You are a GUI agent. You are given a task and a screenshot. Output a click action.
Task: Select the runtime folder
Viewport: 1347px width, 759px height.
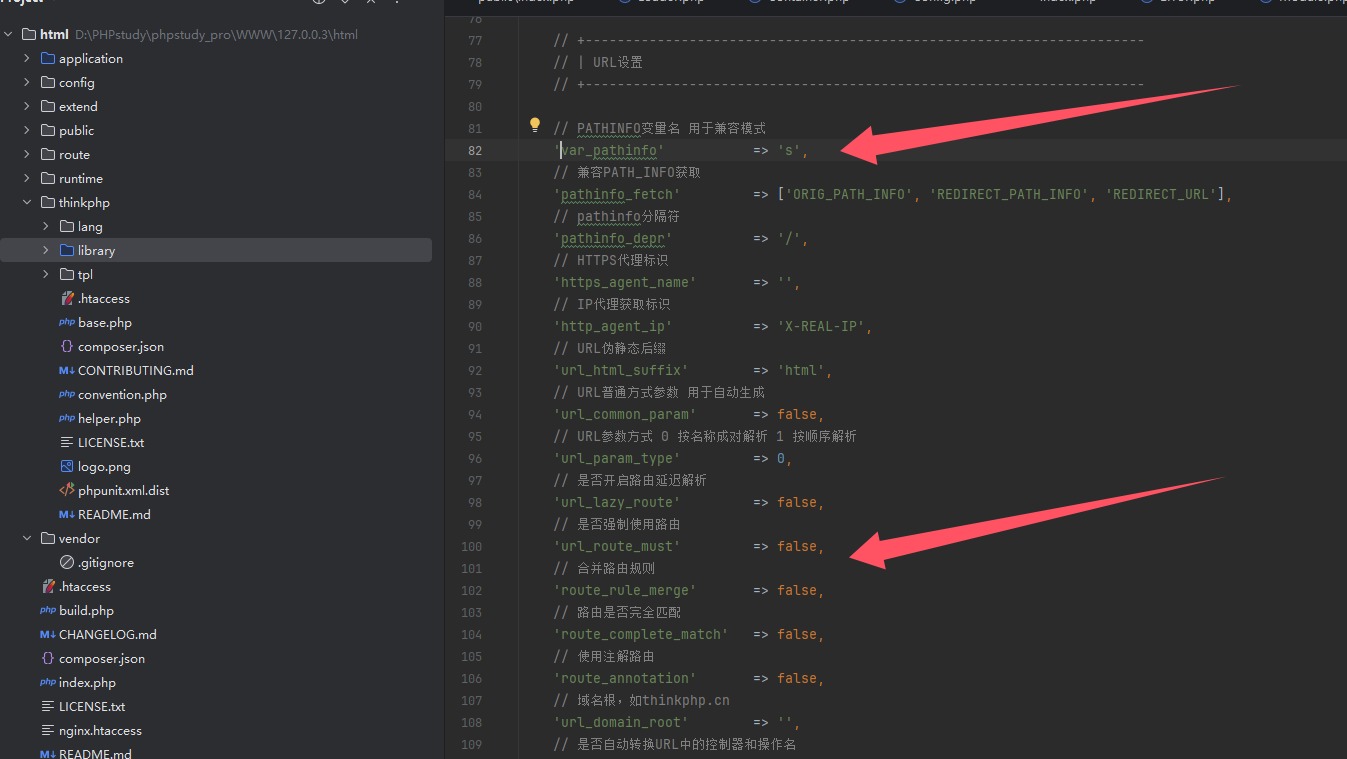coord(80,178)
